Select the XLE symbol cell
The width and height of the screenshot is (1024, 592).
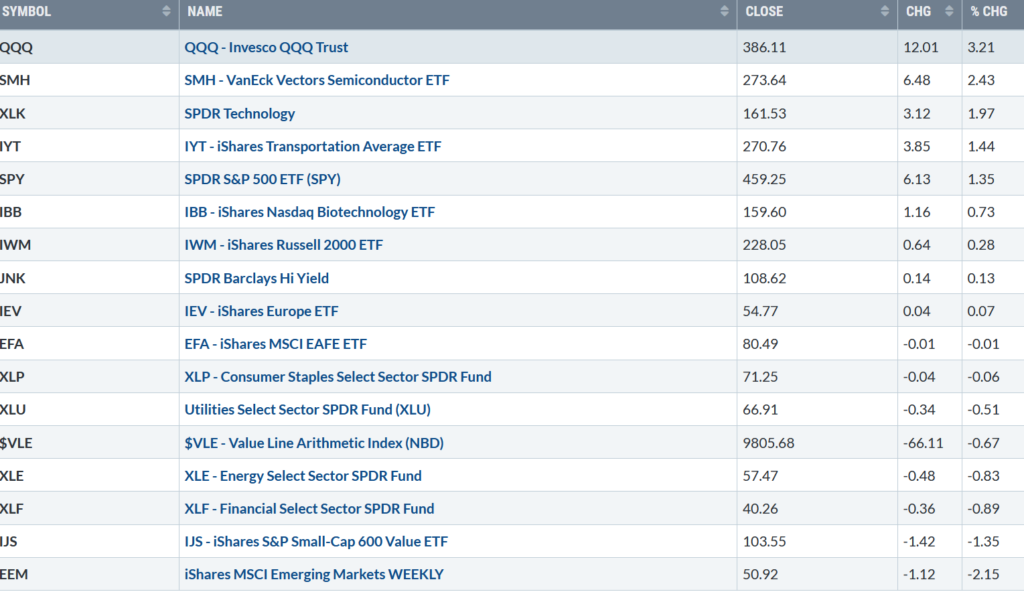tap(89, 475)
